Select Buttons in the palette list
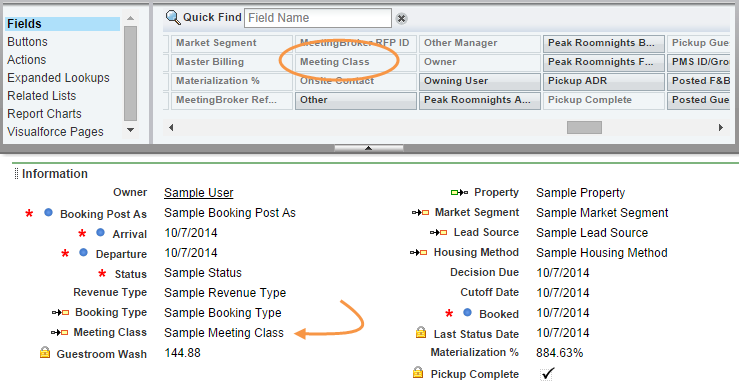This screenshot has height=382, width=739. pyautogui.click(x=27, y=42)
